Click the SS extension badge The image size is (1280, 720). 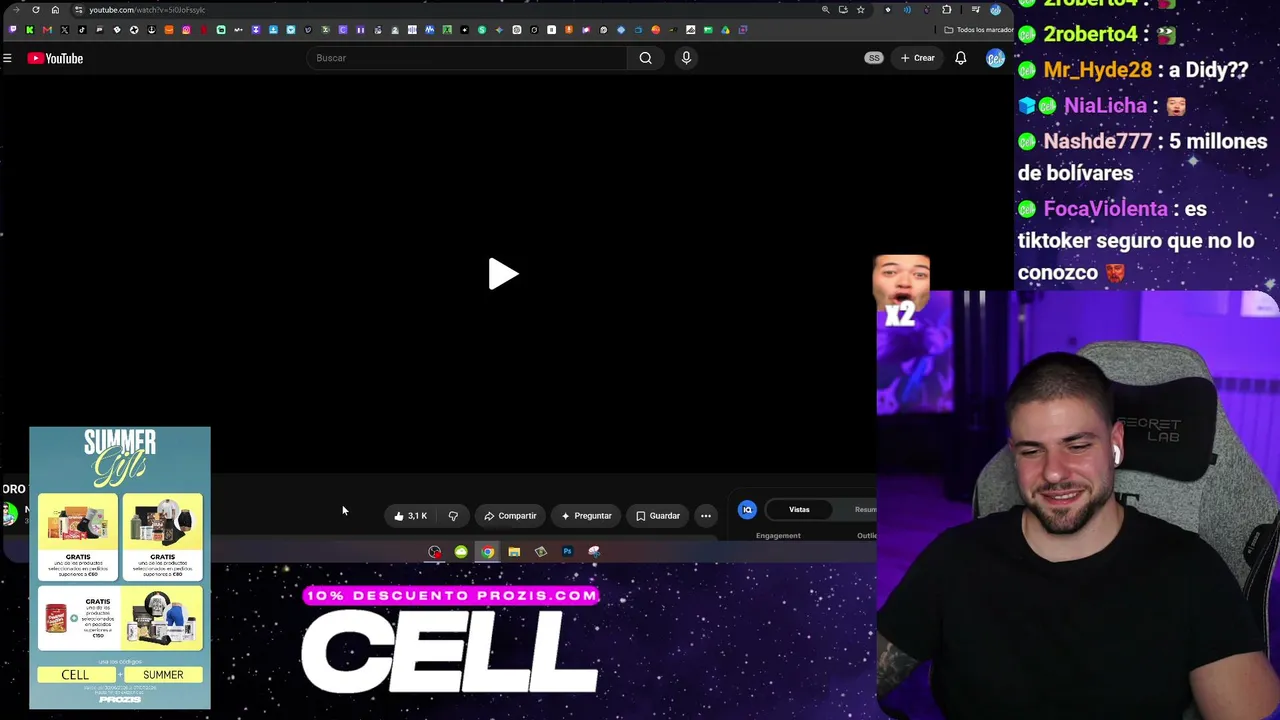coord(874,58)
